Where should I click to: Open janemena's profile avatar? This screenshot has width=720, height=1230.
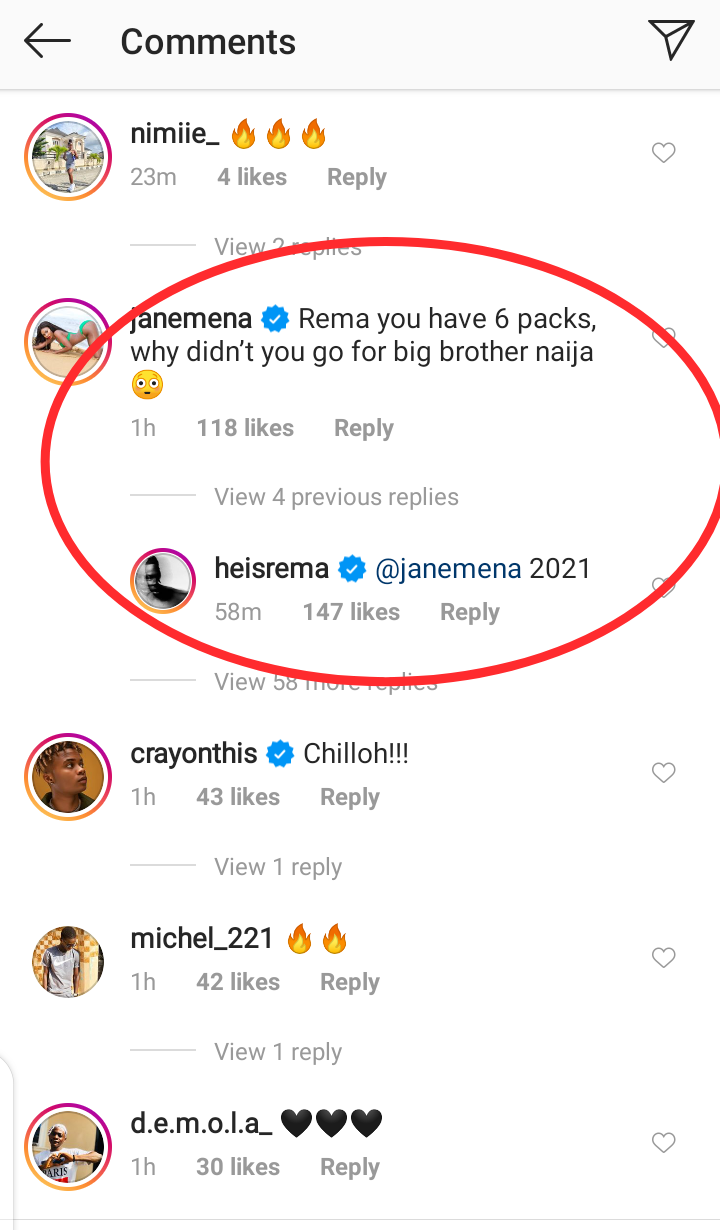[67, 341]
